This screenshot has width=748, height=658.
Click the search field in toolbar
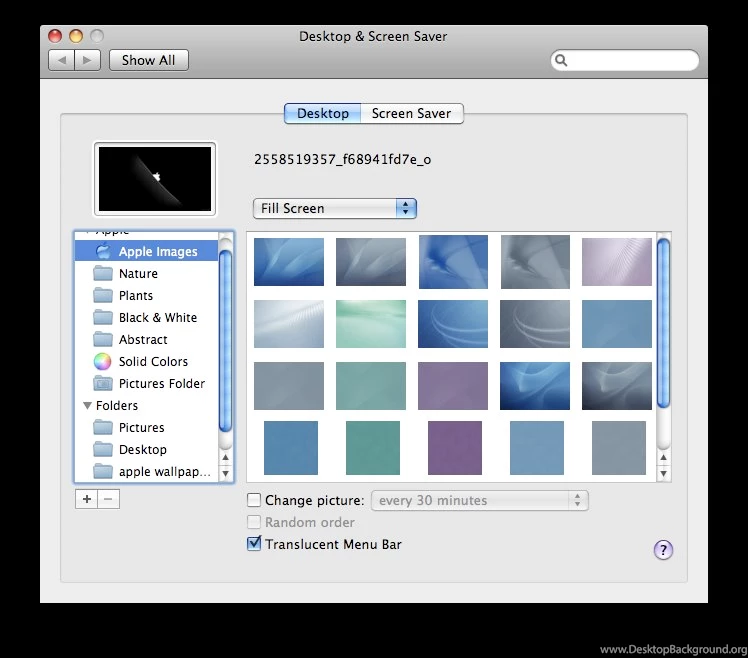point(630,60)
